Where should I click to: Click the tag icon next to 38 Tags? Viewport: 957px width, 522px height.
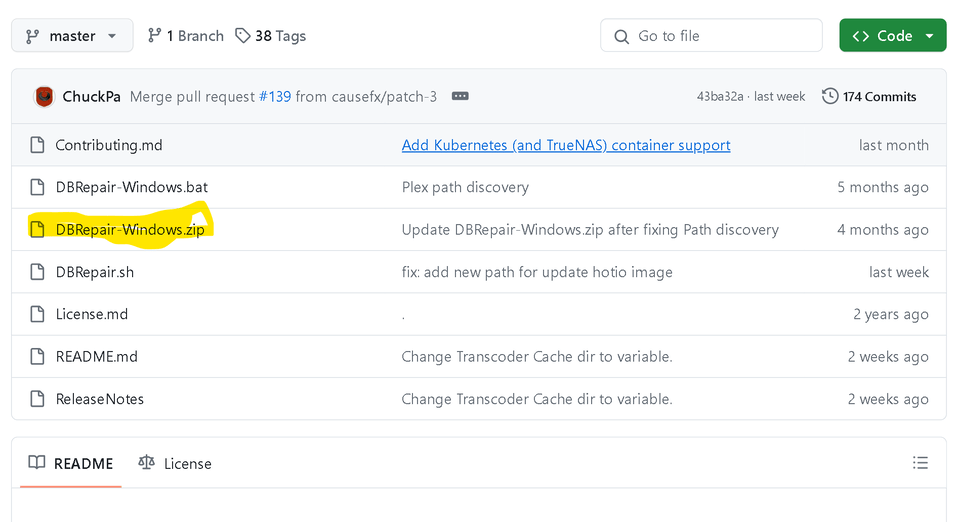coord(243,36)
